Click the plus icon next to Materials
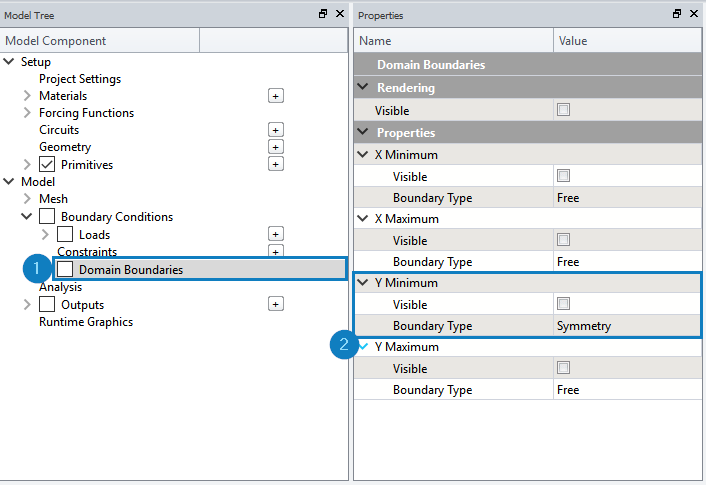Viewport: 706px width, 485px height. click(x=276, y=96)
